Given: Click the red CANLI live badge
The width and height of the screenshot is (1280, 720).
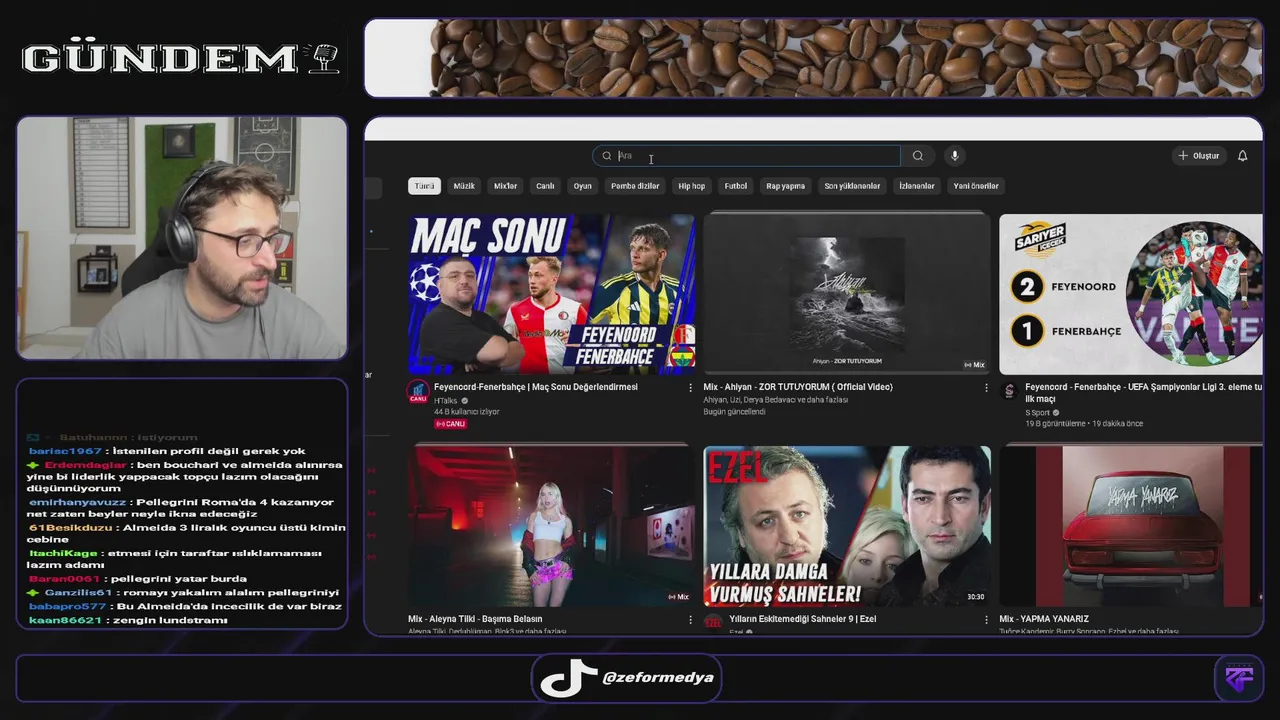Looking at the screenshot, I should coord(451,424).
